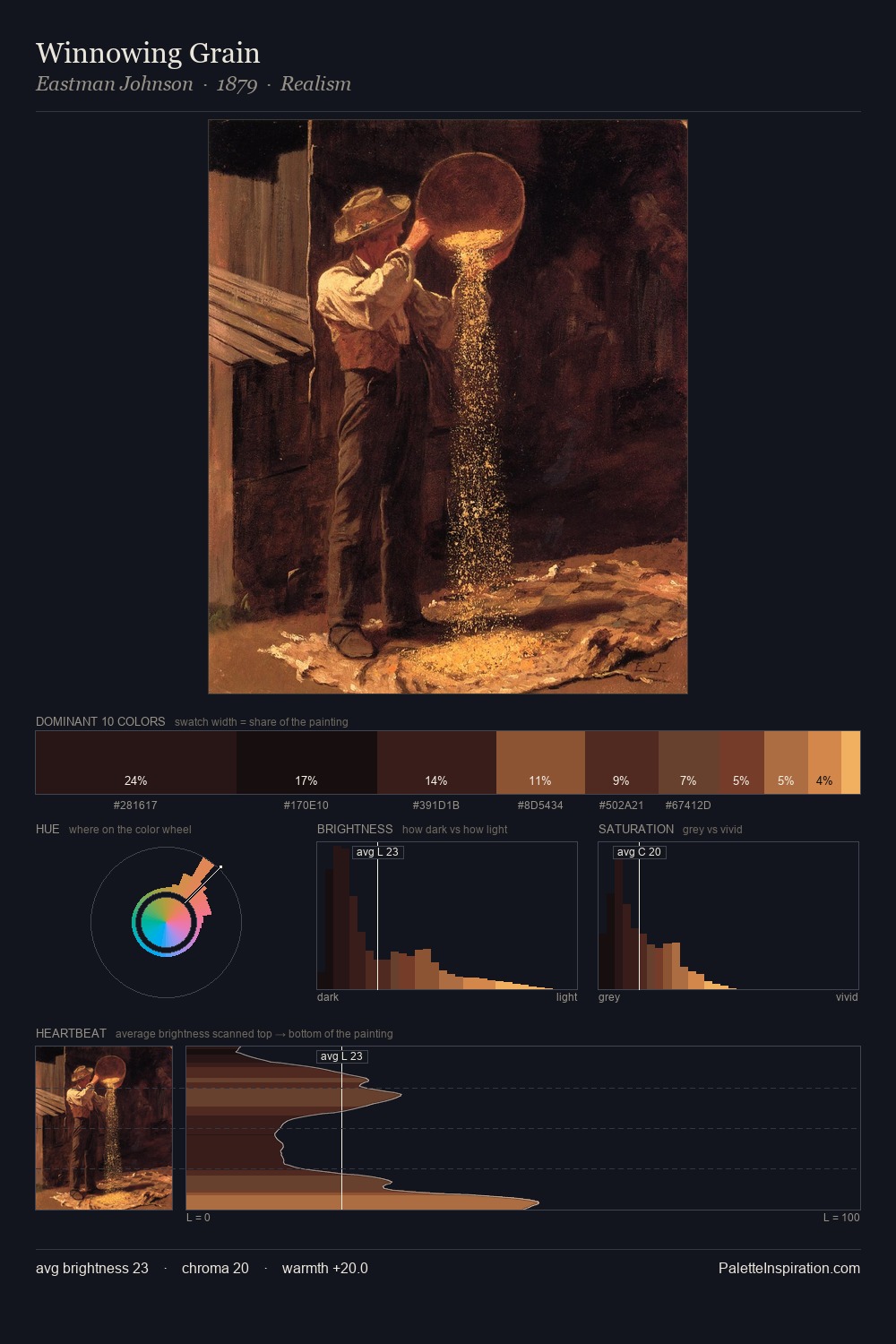This screenshot has width=896, height=1344.
Task: Click the DOMINANT 10 COLORS heading
Action: 100,721
